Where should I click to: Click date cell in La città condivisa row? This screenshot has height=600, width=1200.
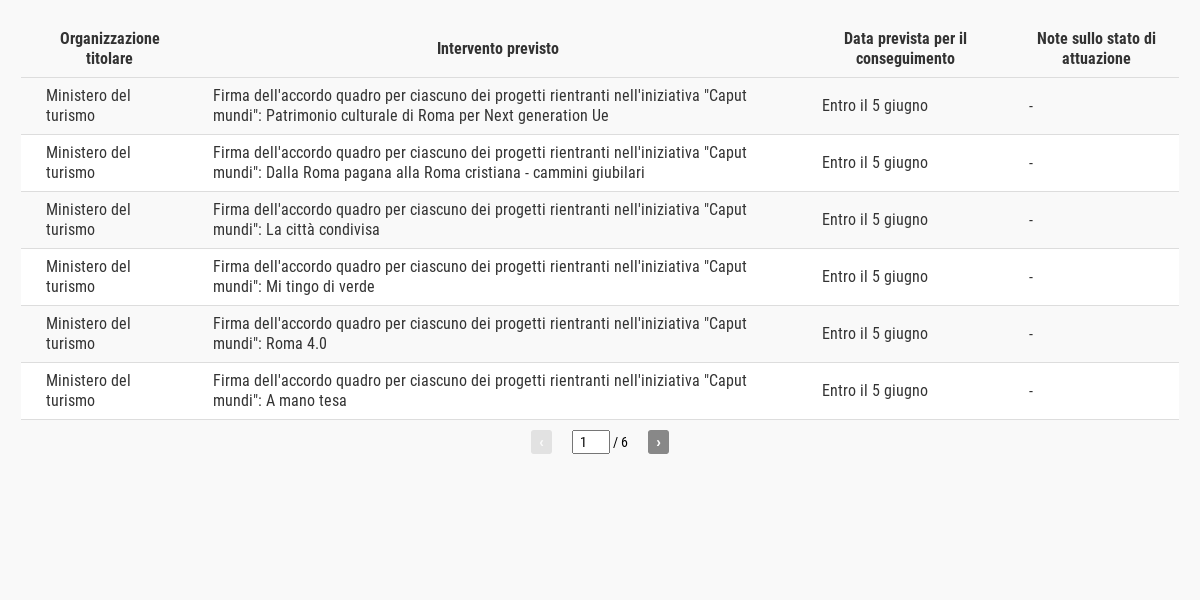click(875, 220)
